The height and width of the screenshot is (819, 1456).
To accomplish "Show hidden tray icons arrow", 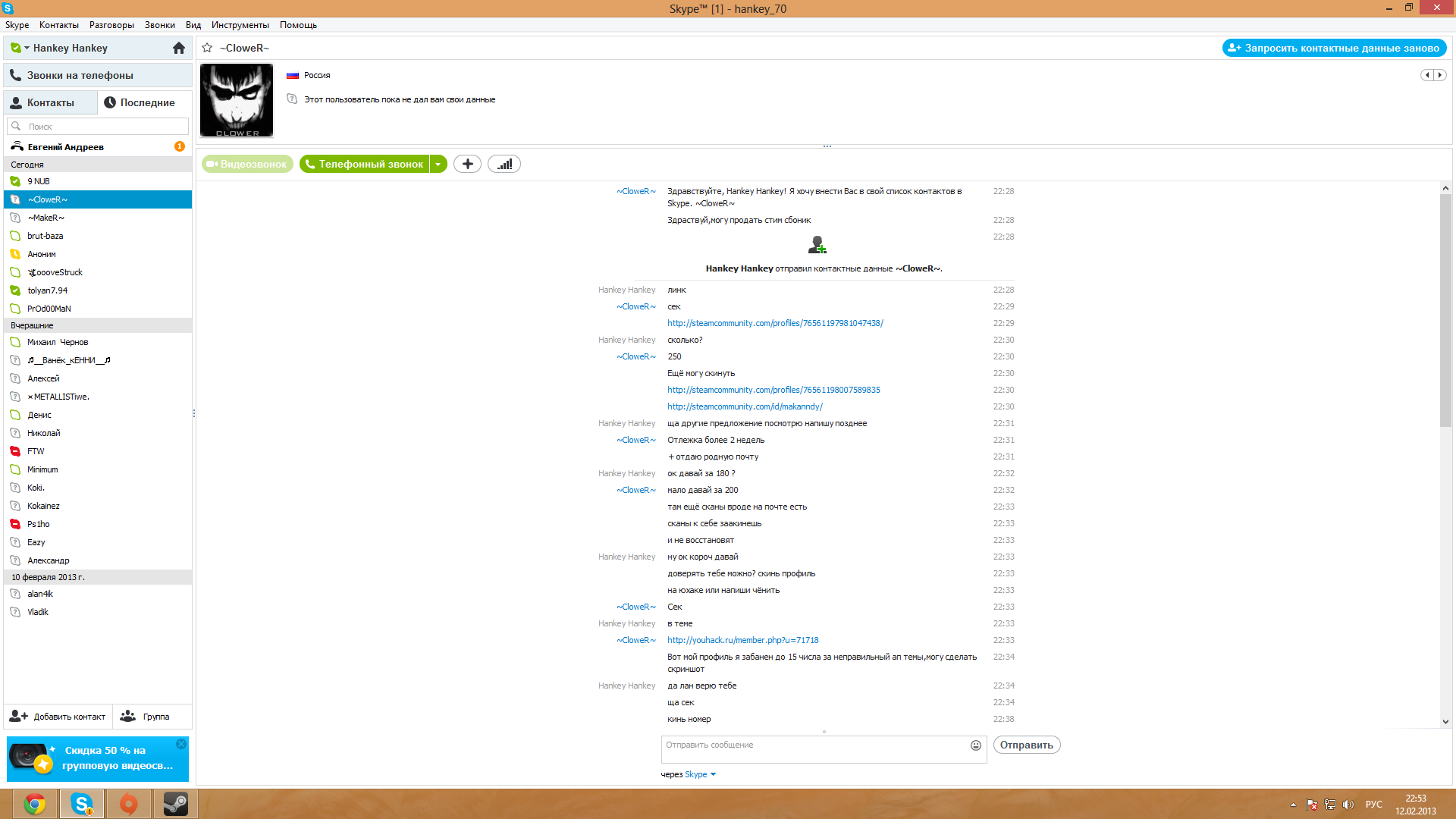I will pos(1293,805).
